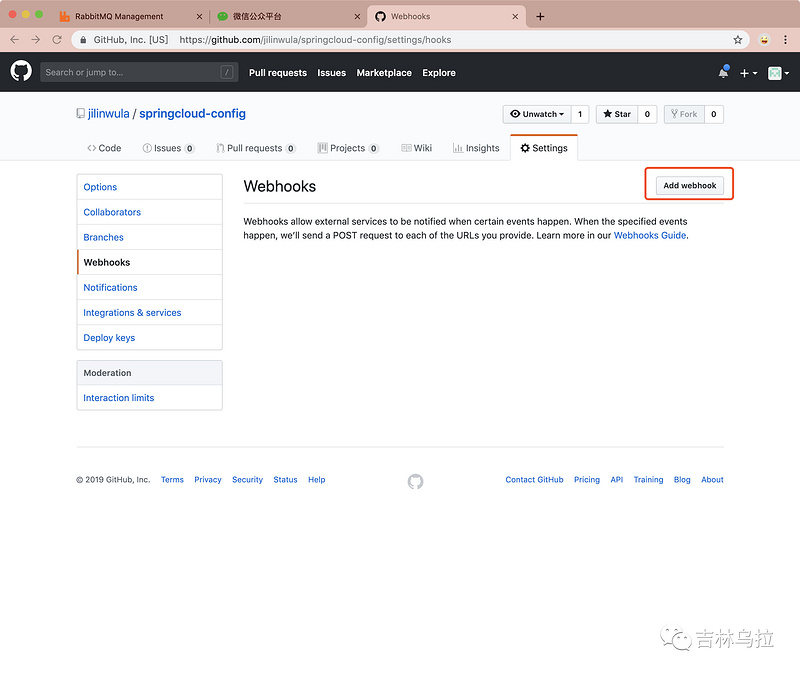The image size is (800, 674).
Task: Click the Add webhook button
Action: point(689,185)
